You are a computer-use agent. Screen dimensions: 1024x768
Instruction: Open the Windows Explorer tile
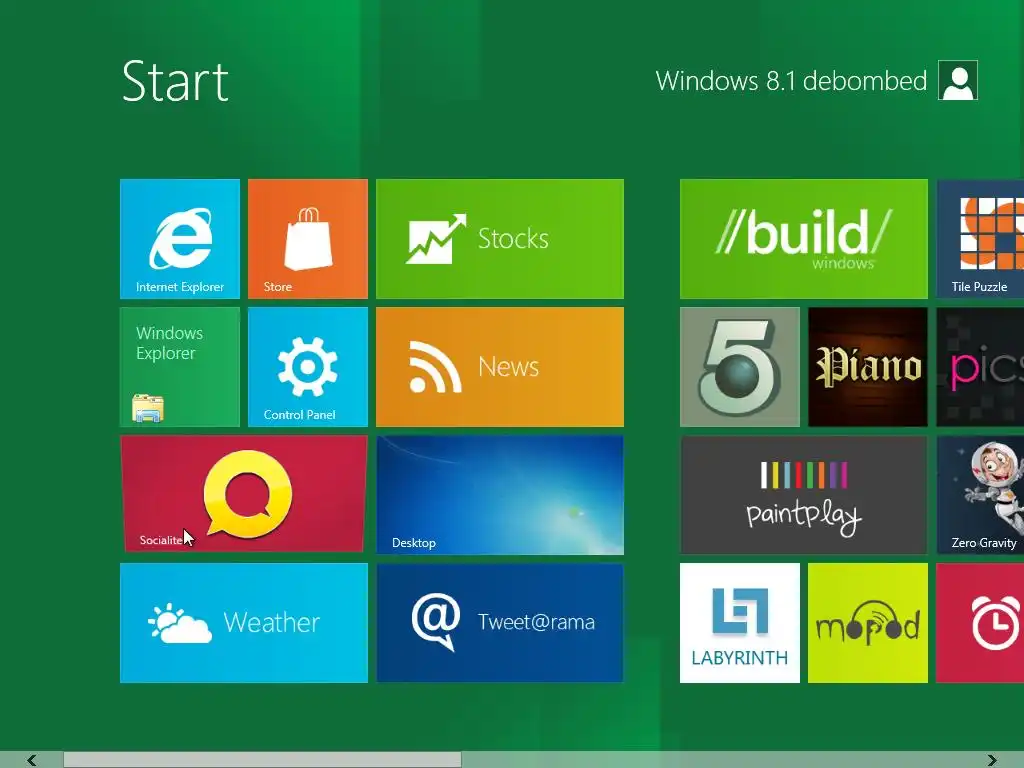coord(180,367)
